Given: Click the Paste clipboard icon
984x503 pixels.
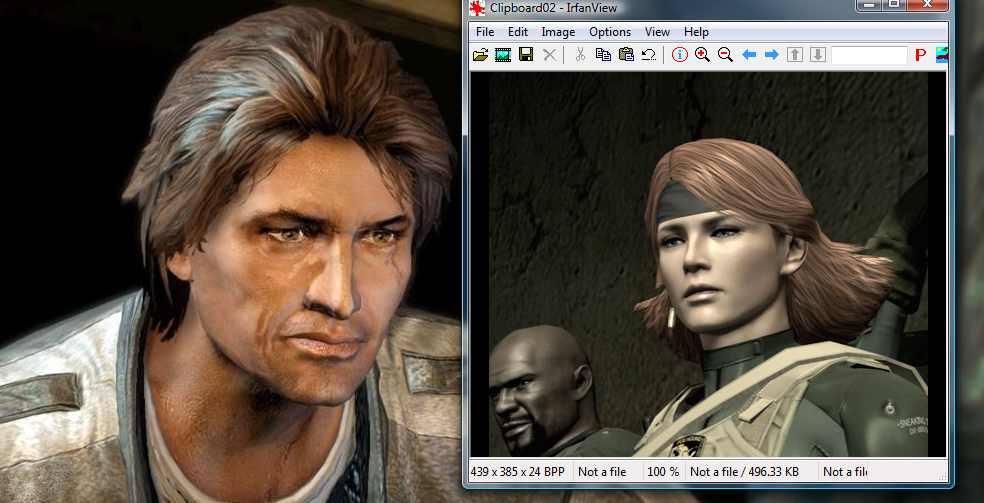Looking at the screenshot, I should [626, 55].
